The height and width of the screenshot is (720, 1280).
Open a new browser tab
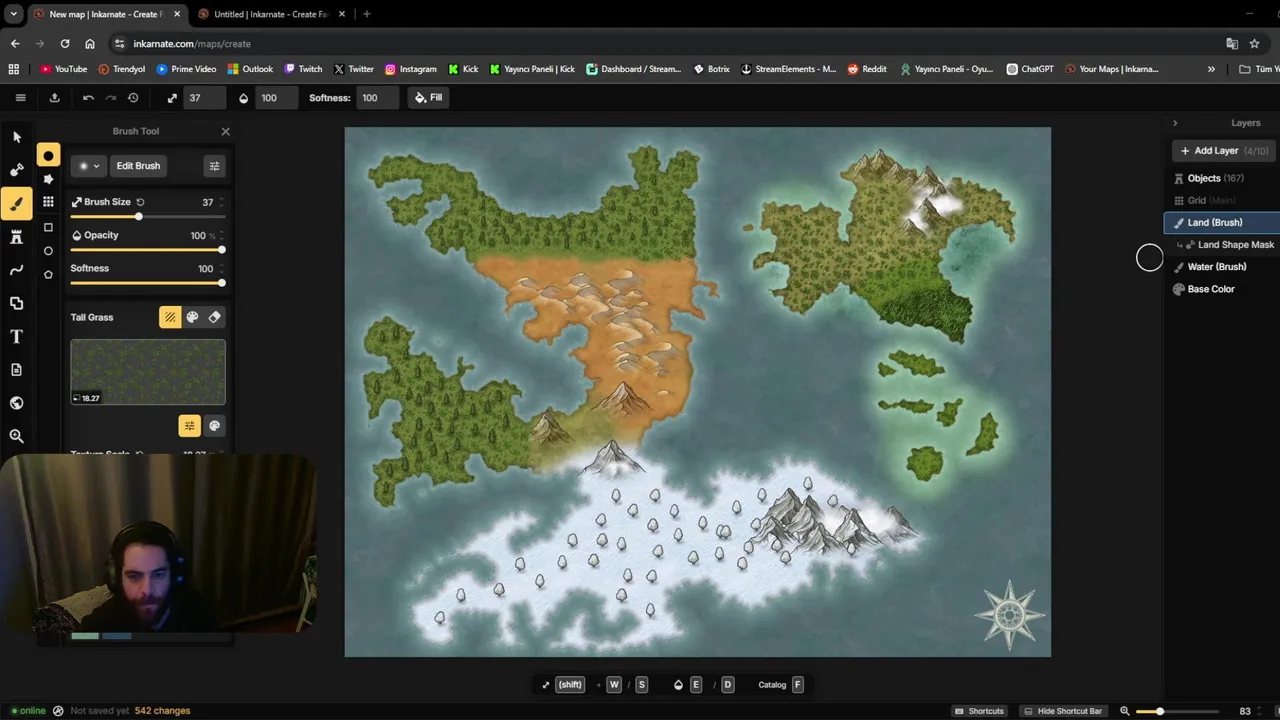pyautogui.click(x=366, y=14)
